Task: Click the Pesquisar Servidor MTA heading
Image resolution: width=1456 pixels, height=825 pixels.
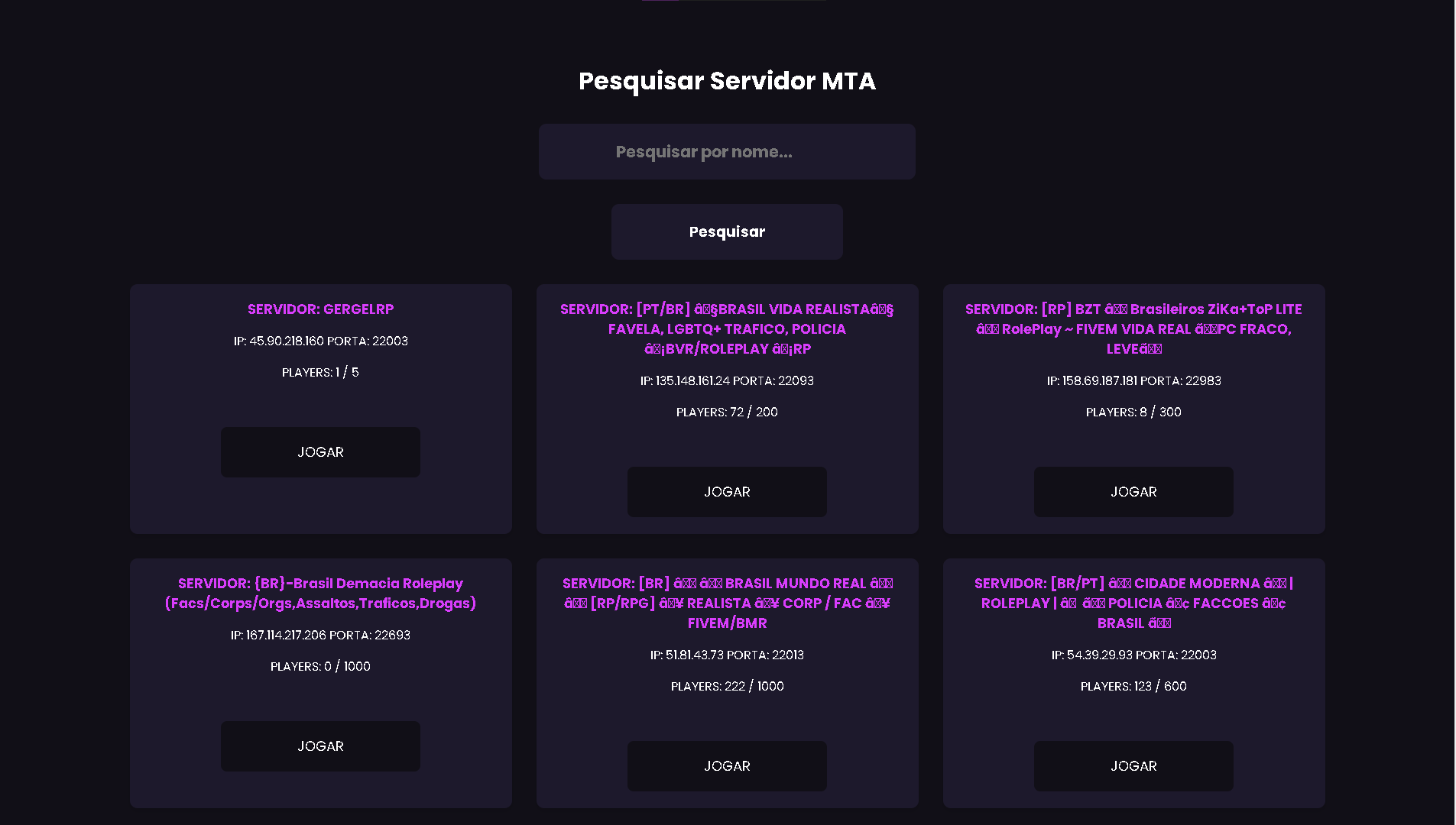Action: pos(726,81)
